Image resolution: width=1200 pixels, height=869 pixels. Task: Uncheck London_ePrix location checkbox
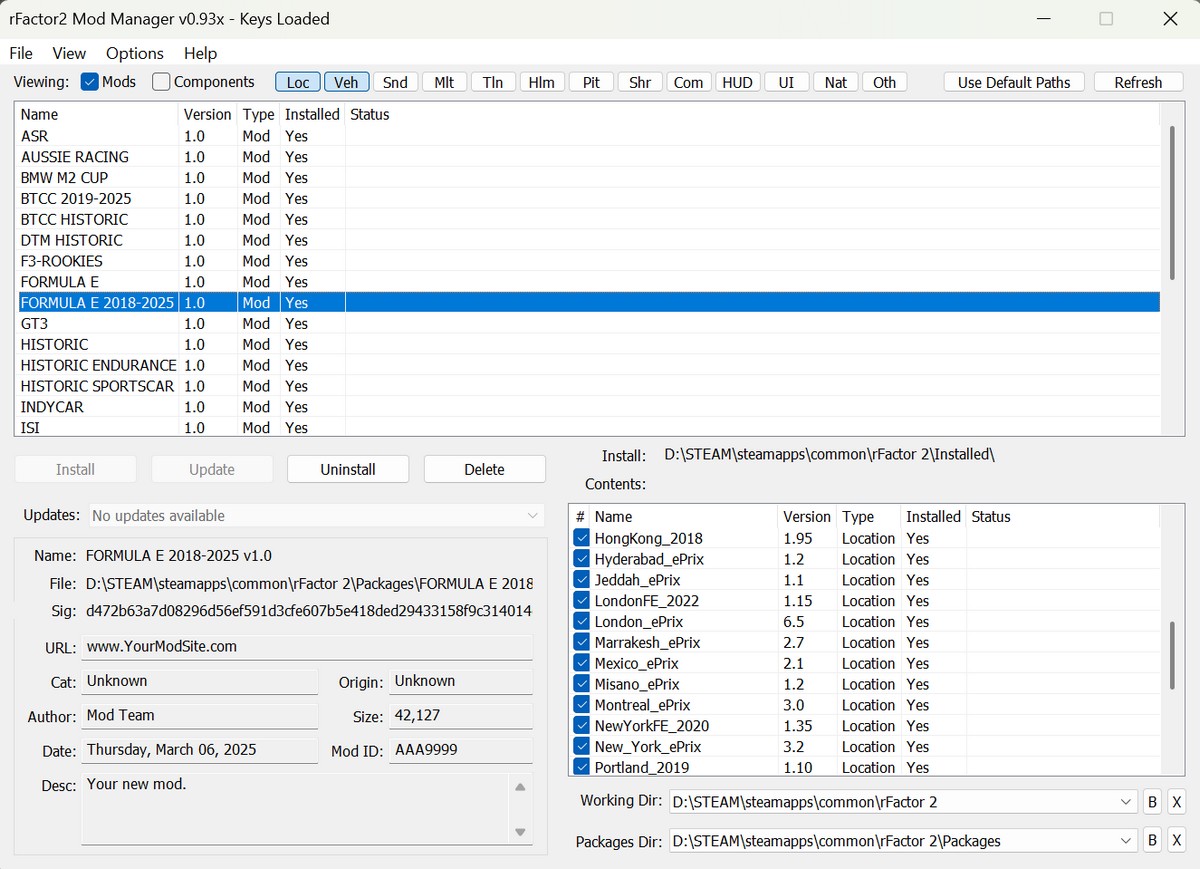point(582,621)
